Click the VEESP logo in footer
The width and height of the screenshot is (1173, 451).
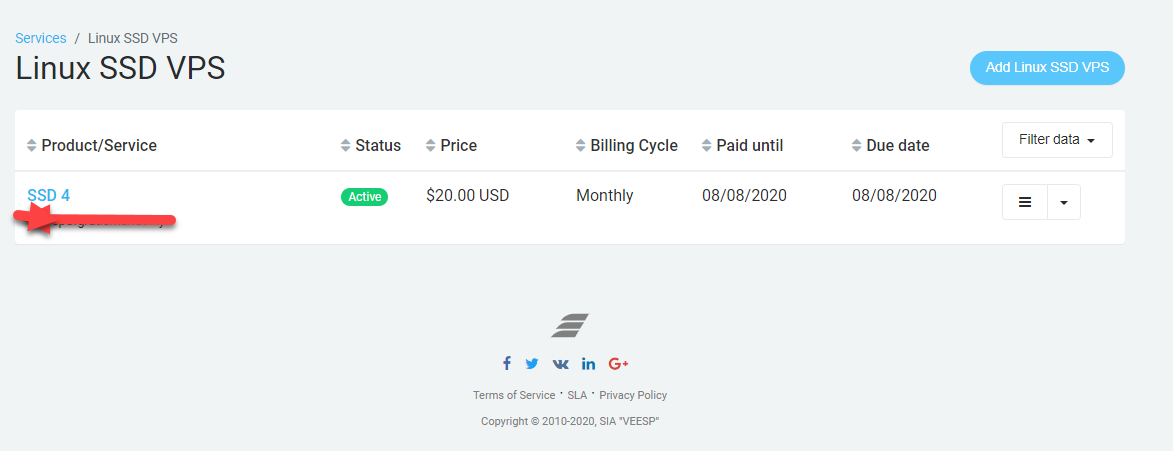tap(570, 325)
